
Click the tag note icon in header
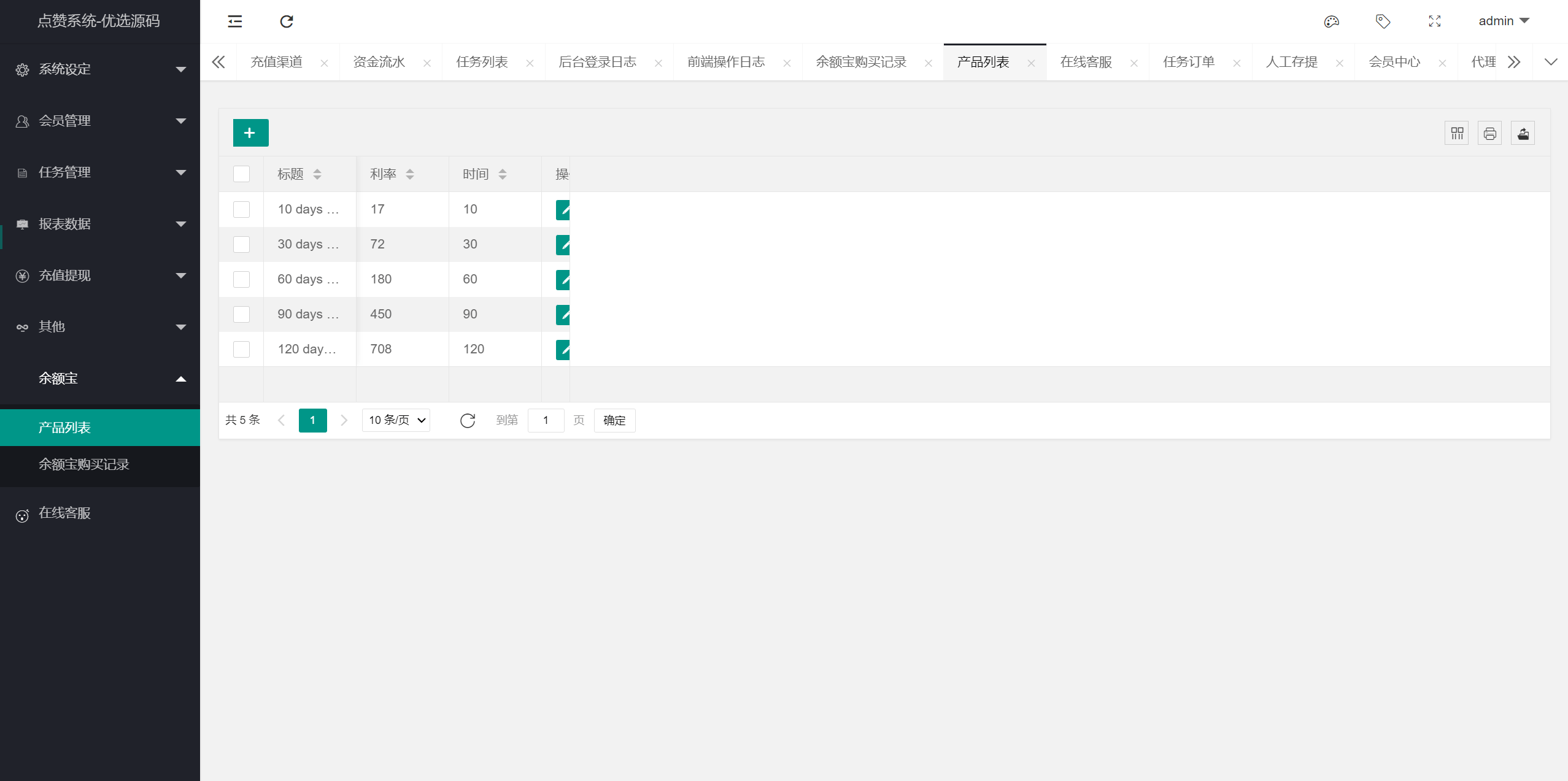point(1383,21)
